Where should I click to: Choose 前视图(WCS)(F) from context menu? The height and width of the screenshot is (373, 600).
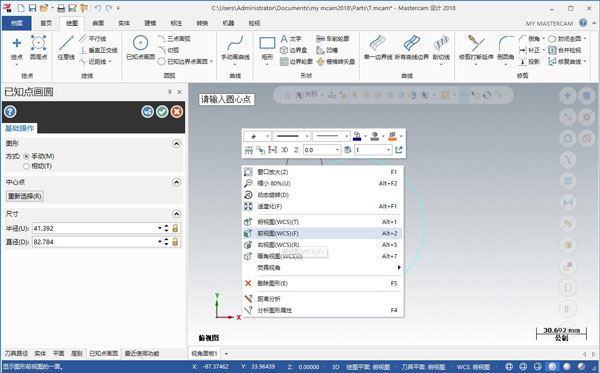322,233
